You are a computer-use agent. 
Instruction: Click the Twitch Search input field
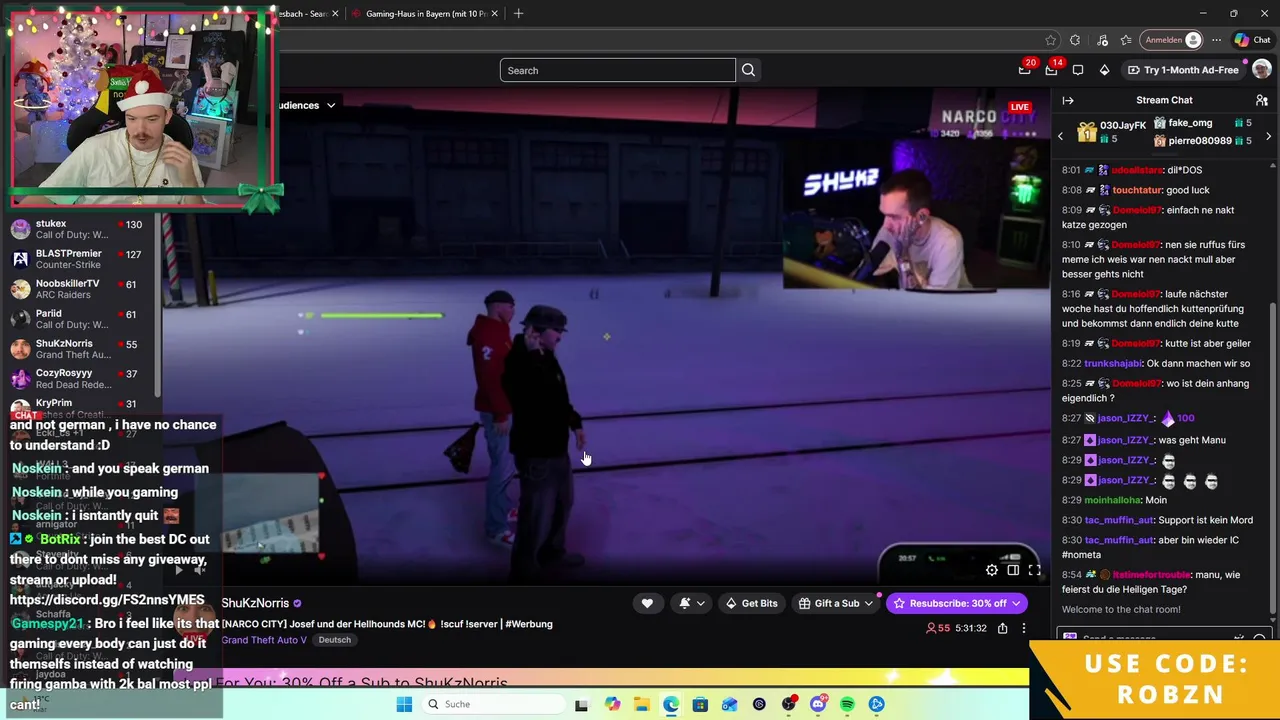click(618, 70)
